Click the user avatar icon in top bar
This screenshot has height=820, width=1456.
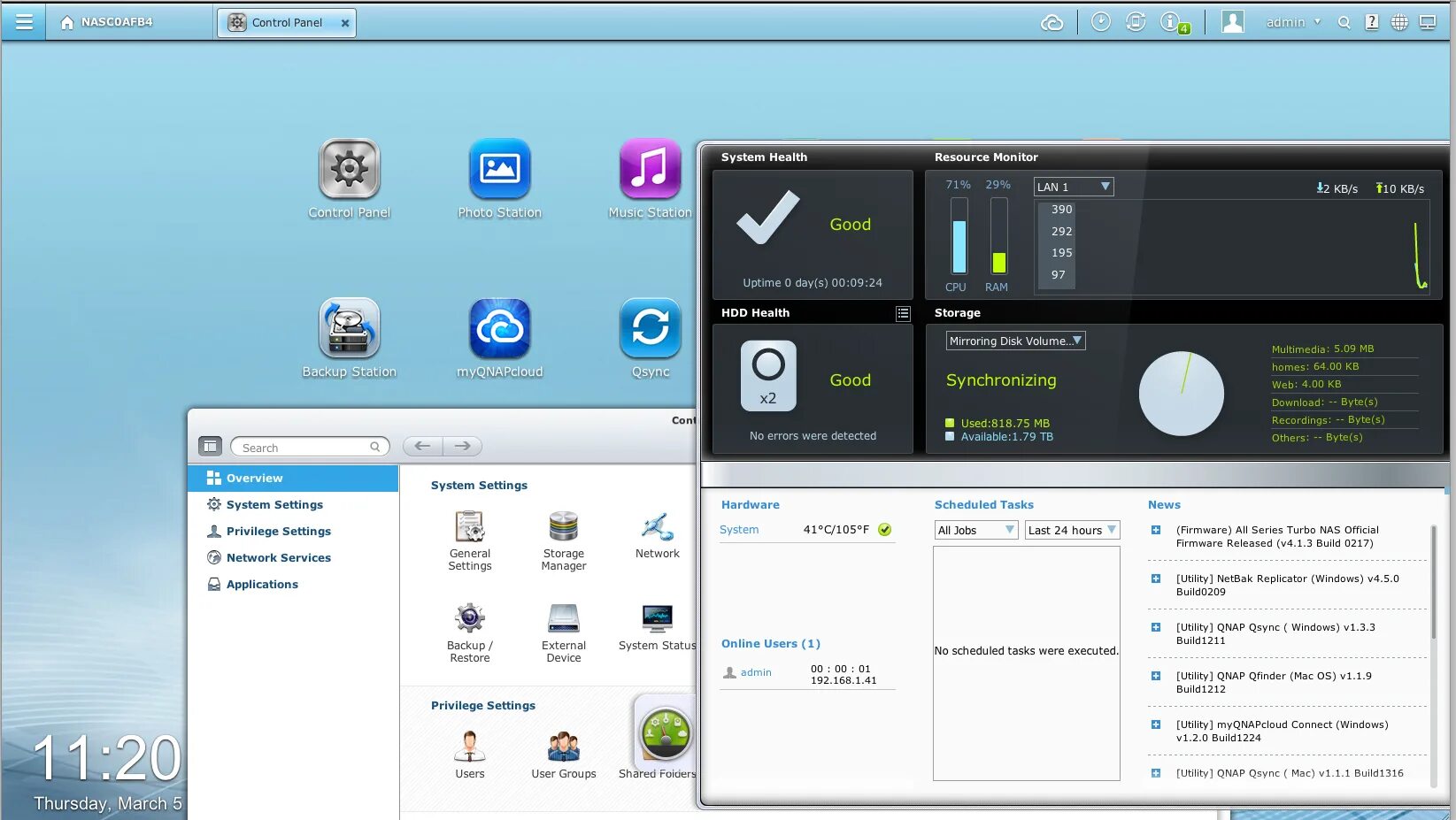coord(1233,22)
